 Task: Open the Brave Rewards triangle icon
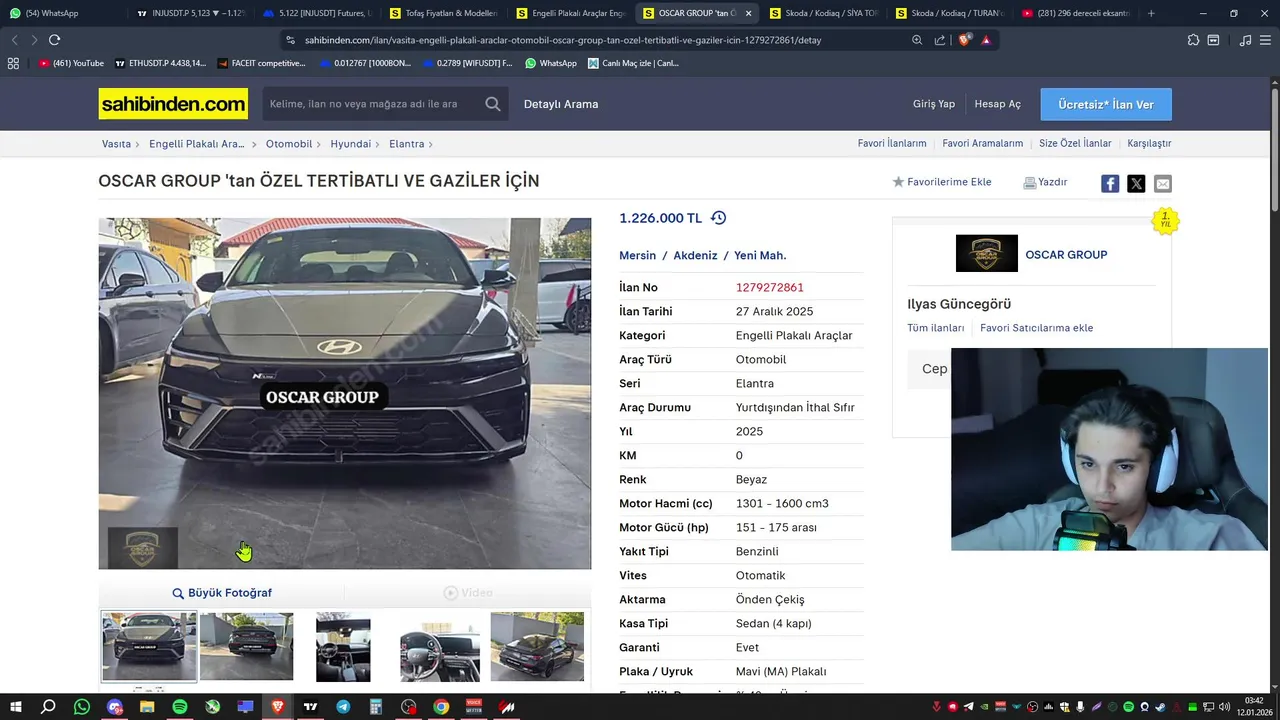click(x=986, y=40)
